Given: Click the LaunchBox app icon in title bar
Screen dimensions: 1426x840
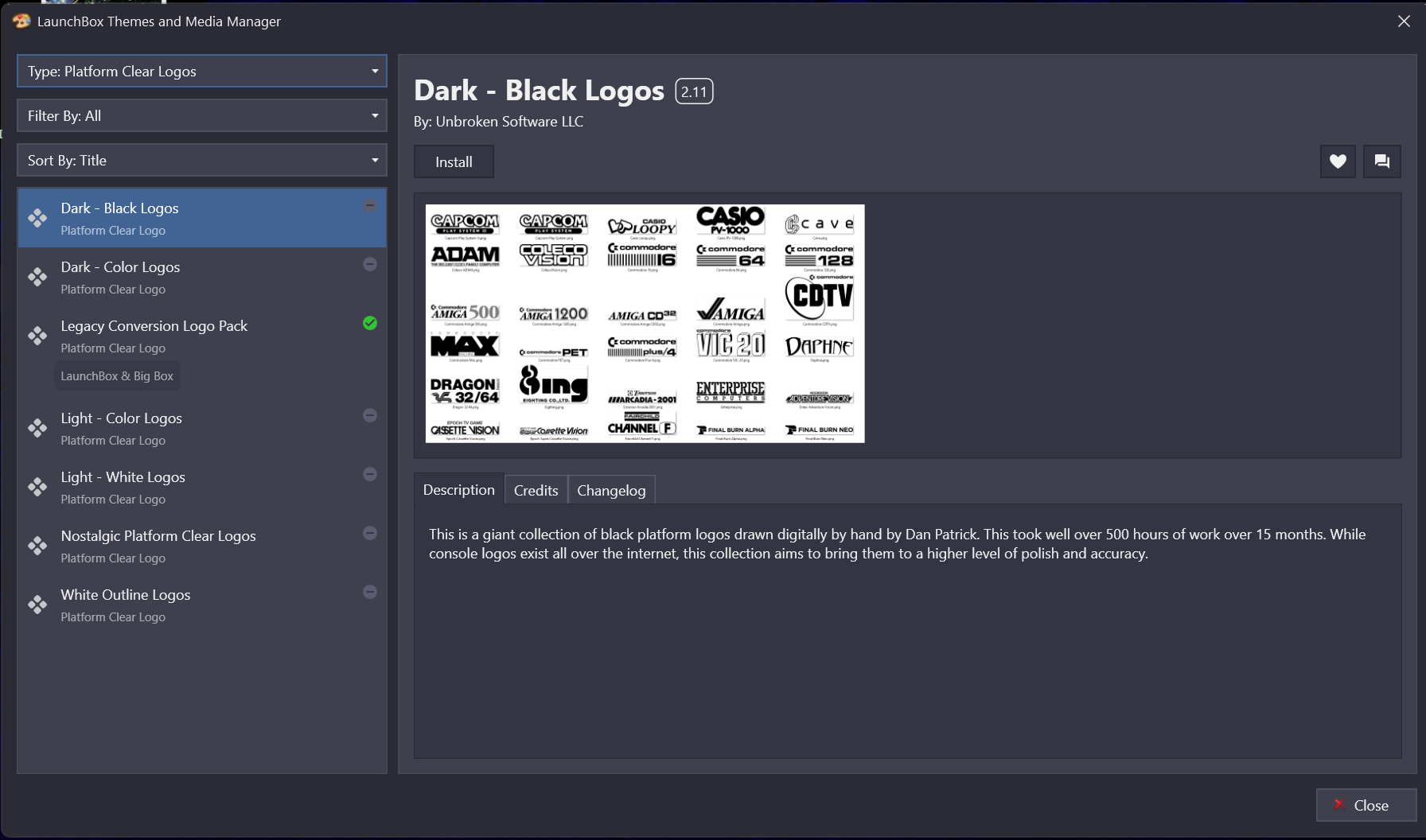Looking at the screenshot, I should pyautogui.click(x=21, y=21).
